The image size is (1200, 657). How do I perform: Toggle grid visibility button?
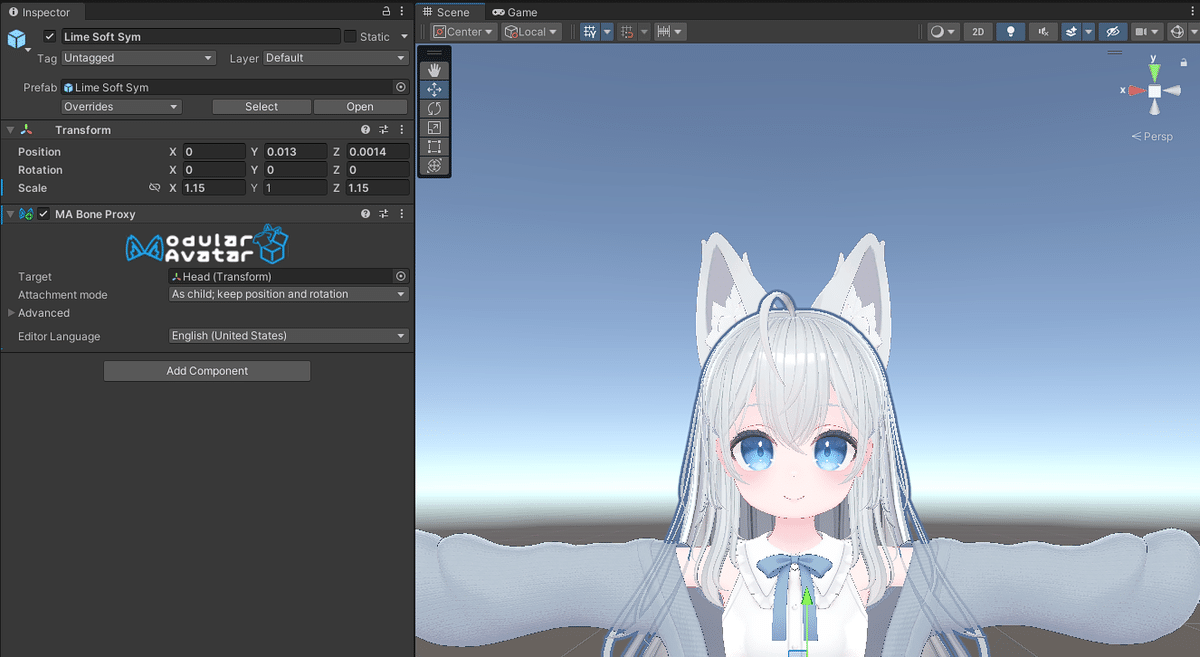[x=590, y=32]
